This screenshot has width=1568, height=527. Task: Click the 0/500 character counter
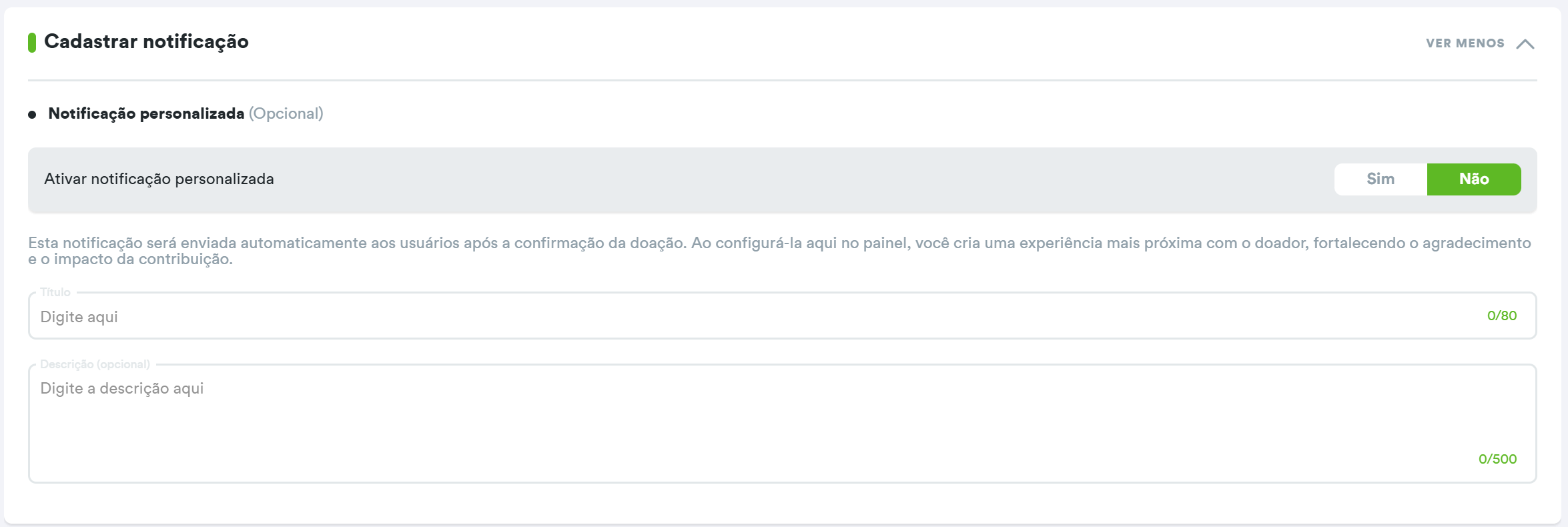pyautogui.click(x=1497, y=459)
